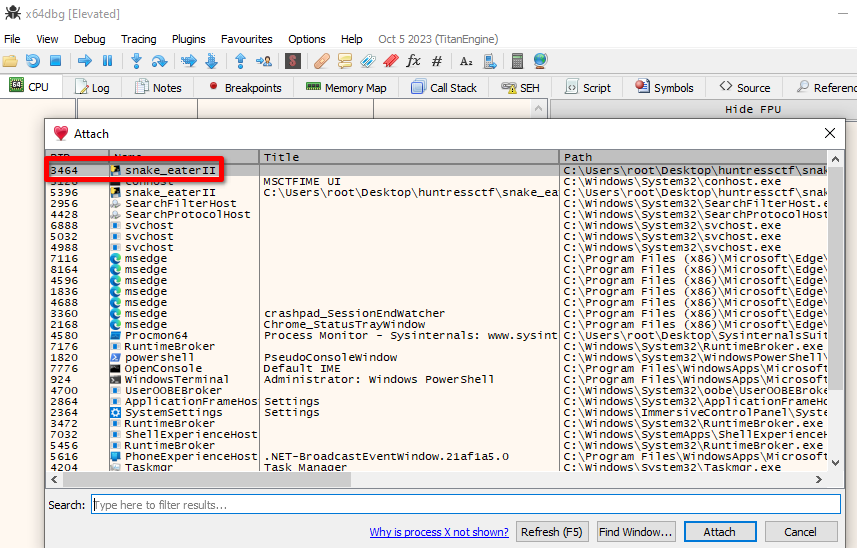Open the Scylla plugin icon
The image size is (857, 548).
pyautogui.click(x=293, y=61)
